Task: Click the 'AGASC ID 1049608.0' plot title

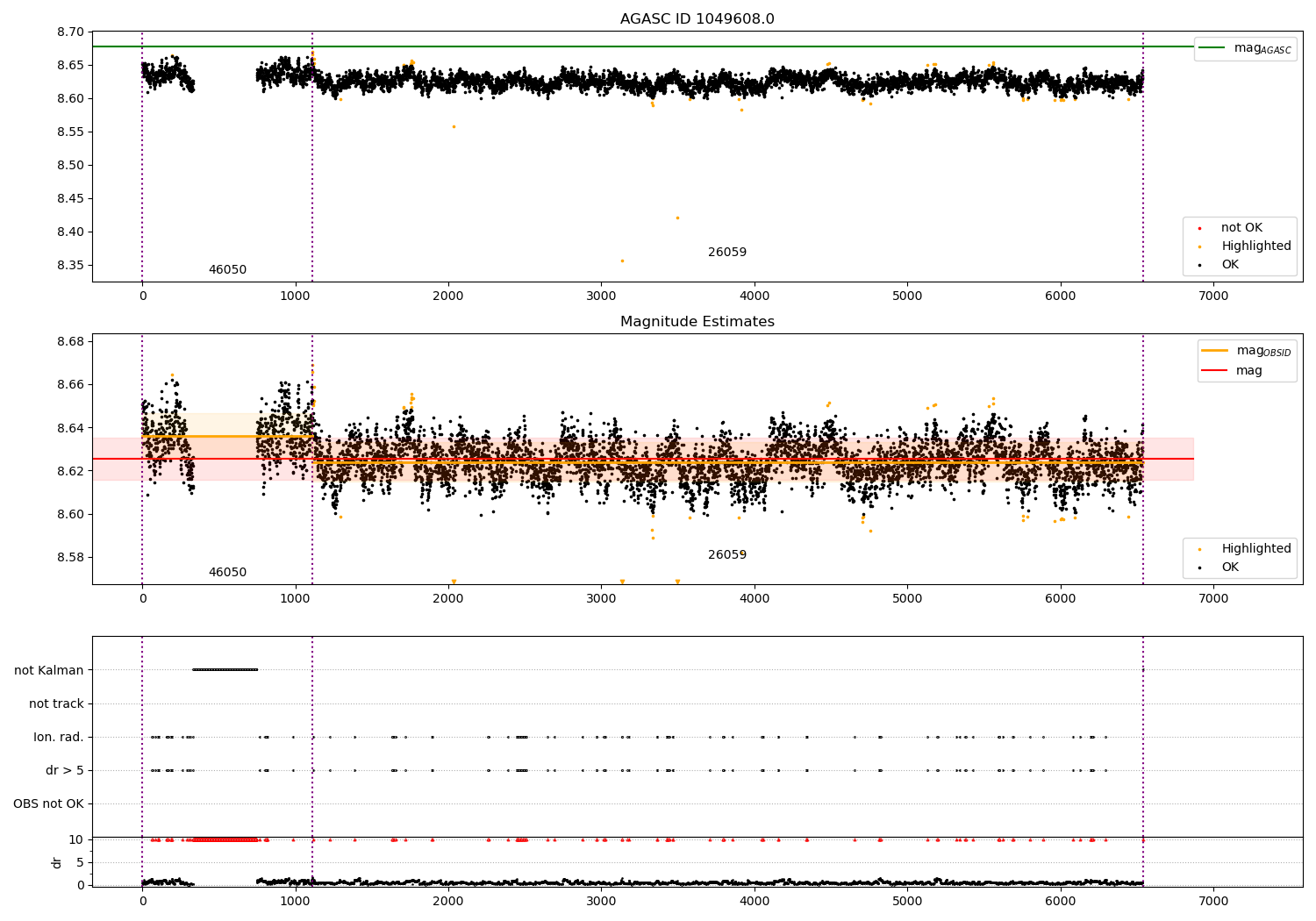Action: coord(697,19)
